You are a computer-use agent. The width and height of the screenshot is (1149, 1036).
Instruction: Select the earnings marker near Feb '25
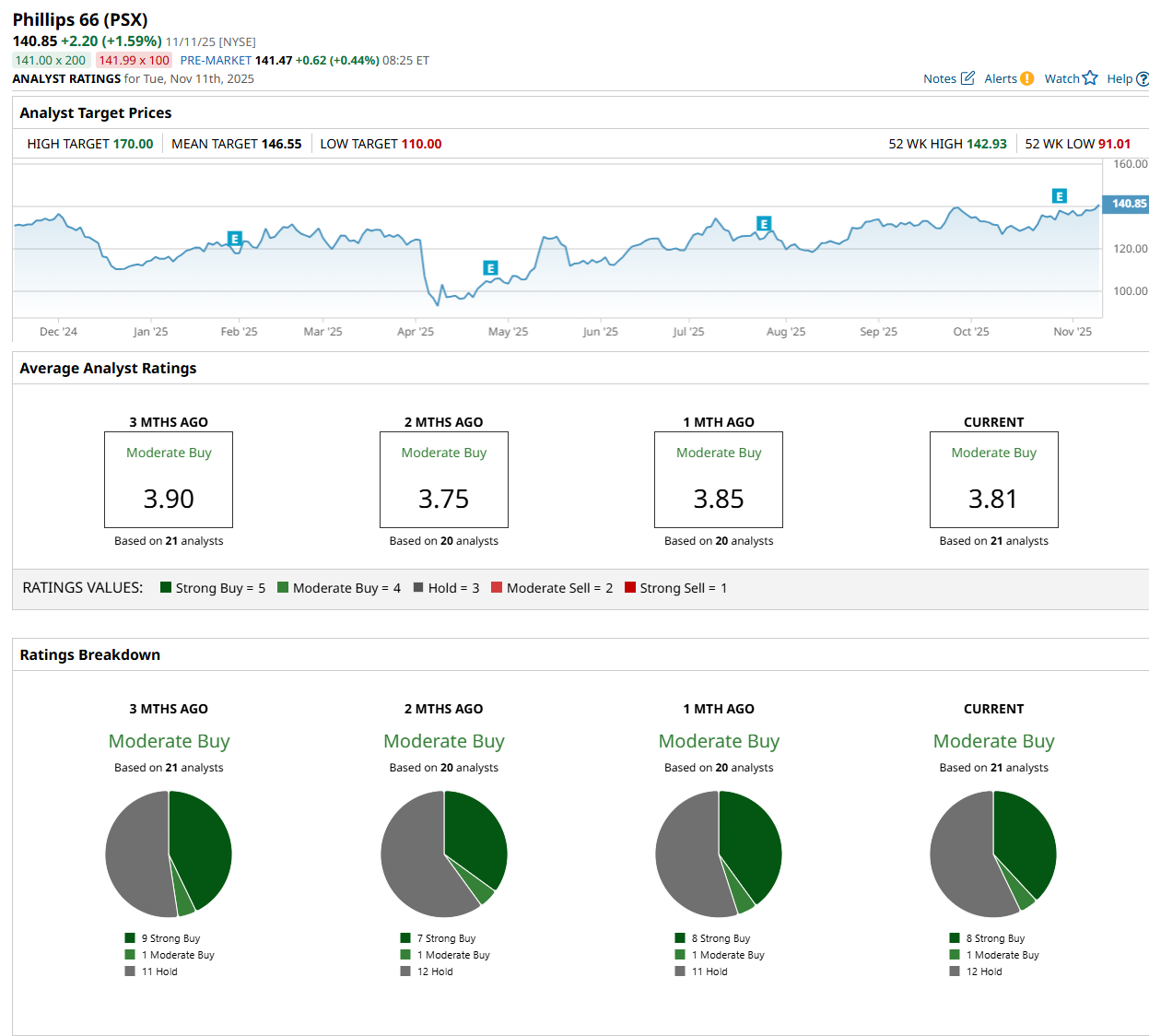pyautogui.click(x=235, y=239)
